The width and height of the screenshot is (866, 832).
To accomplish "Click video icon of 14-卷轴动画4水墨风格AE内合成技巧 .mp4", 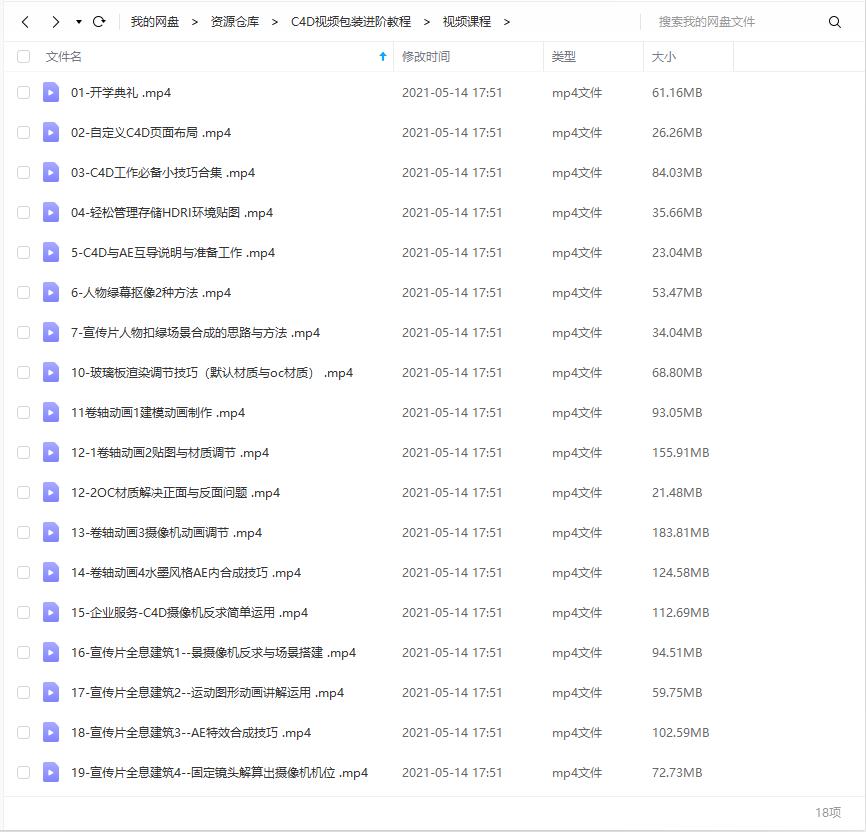I will click(51, 572).
